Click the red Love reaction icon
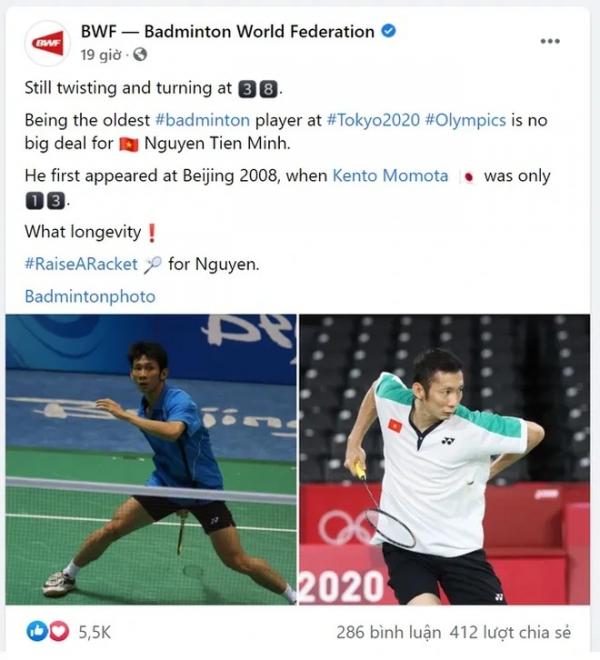Viewport: 600px width, 660px height. point(59,631)
